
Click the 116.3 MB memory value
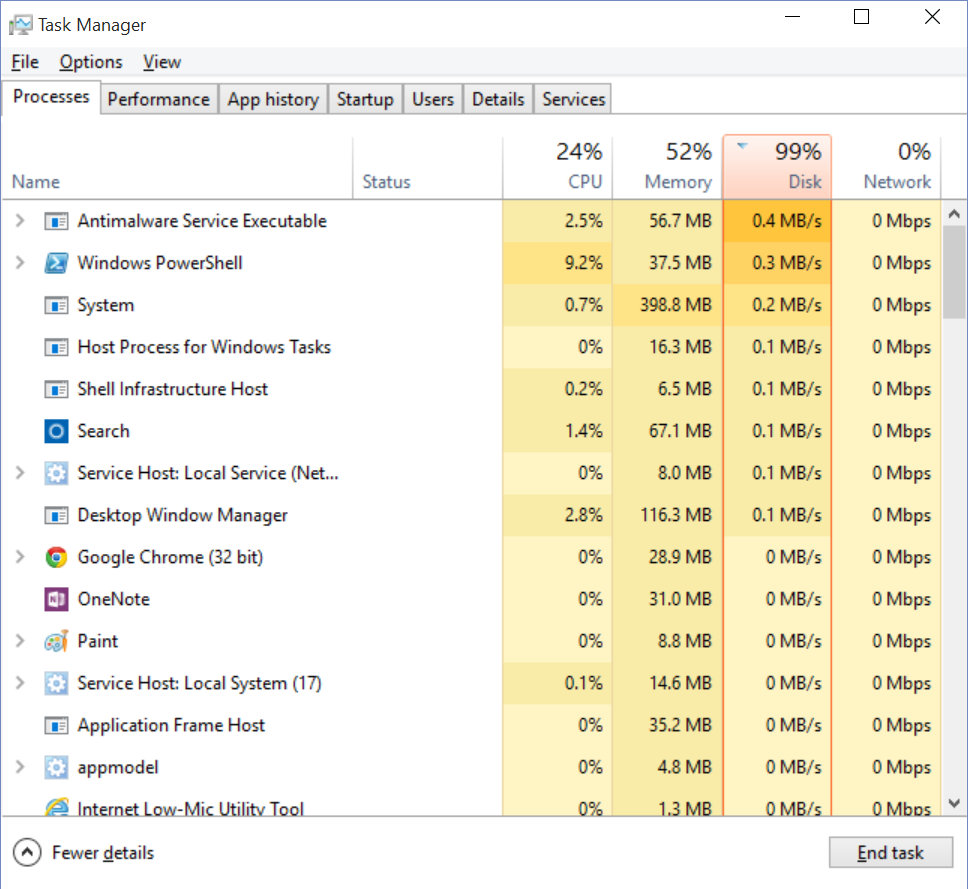pos(676,515)
